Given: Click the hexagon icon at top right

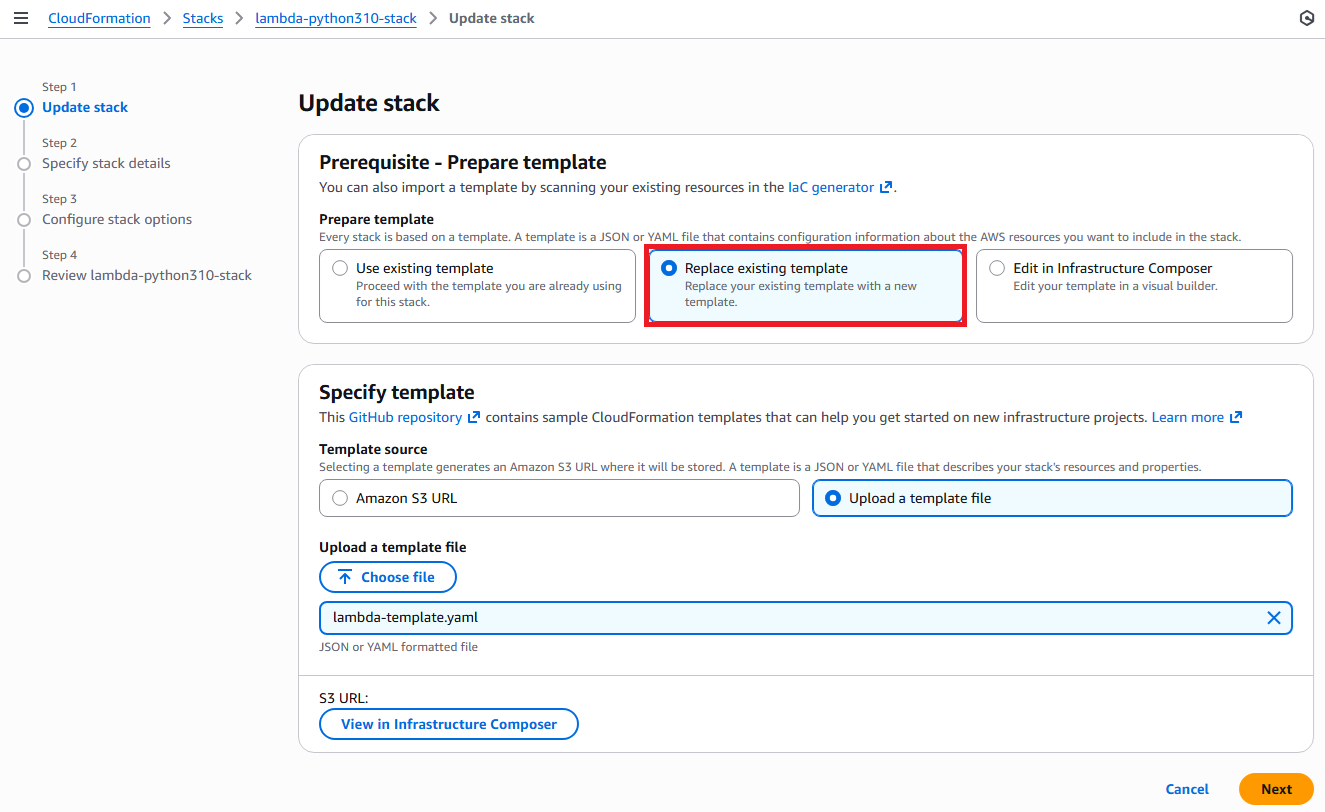Looking at the screenshot, I should point(1306,18).
